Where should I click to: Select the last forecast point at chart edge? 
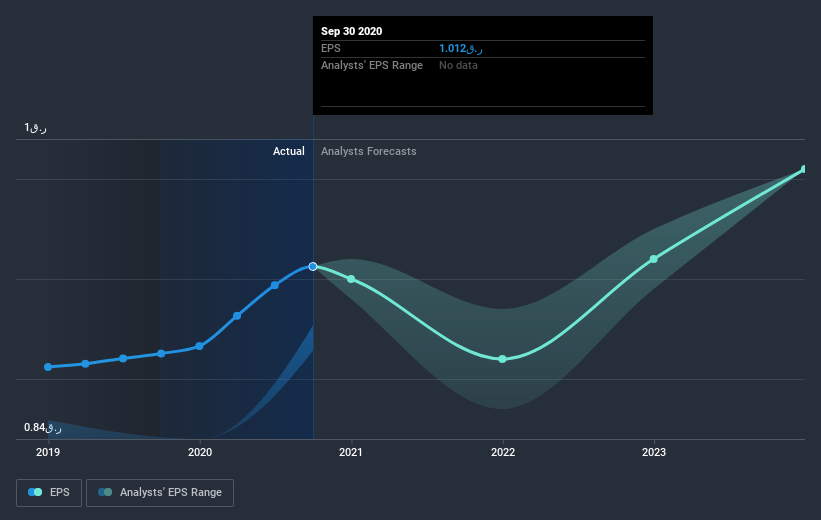click(x=804, y=169)
